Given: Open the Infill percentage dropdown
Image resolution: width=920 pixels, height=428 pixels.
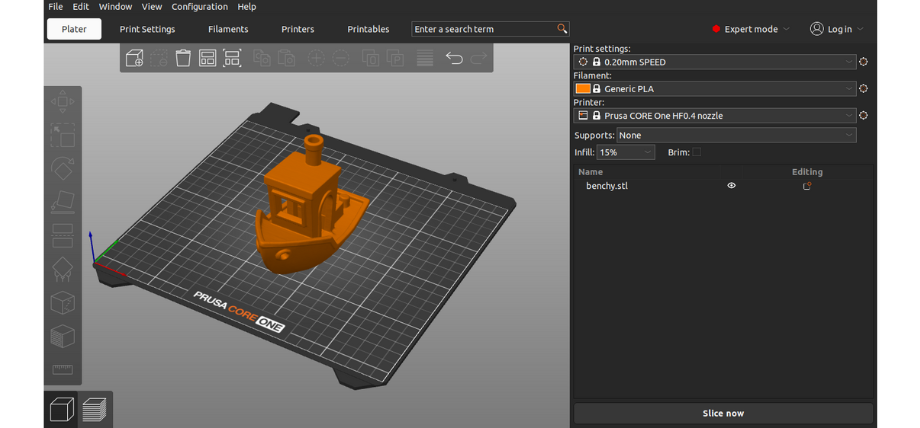Looking at the screenshot, I should click(x=625, y=152).
